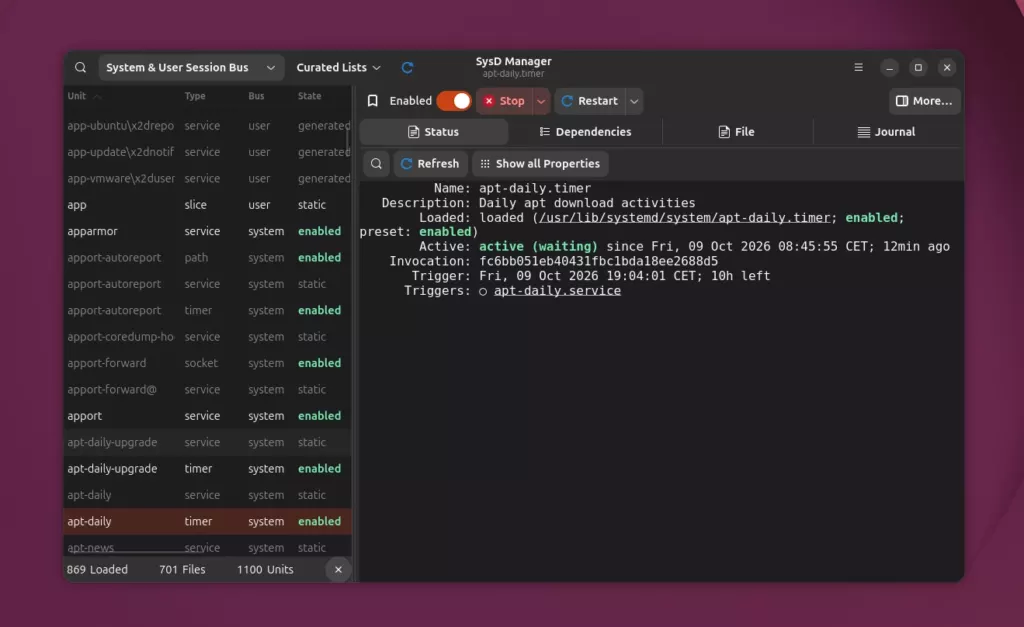
Task: Search within the status text
Action: click(x=376, y=163)
